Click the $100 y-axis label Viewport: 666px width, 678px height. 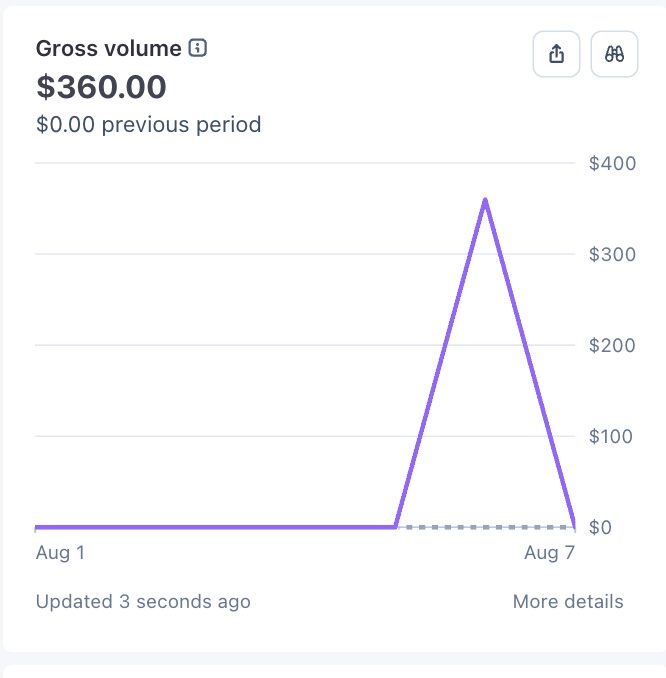coord(611,436)
